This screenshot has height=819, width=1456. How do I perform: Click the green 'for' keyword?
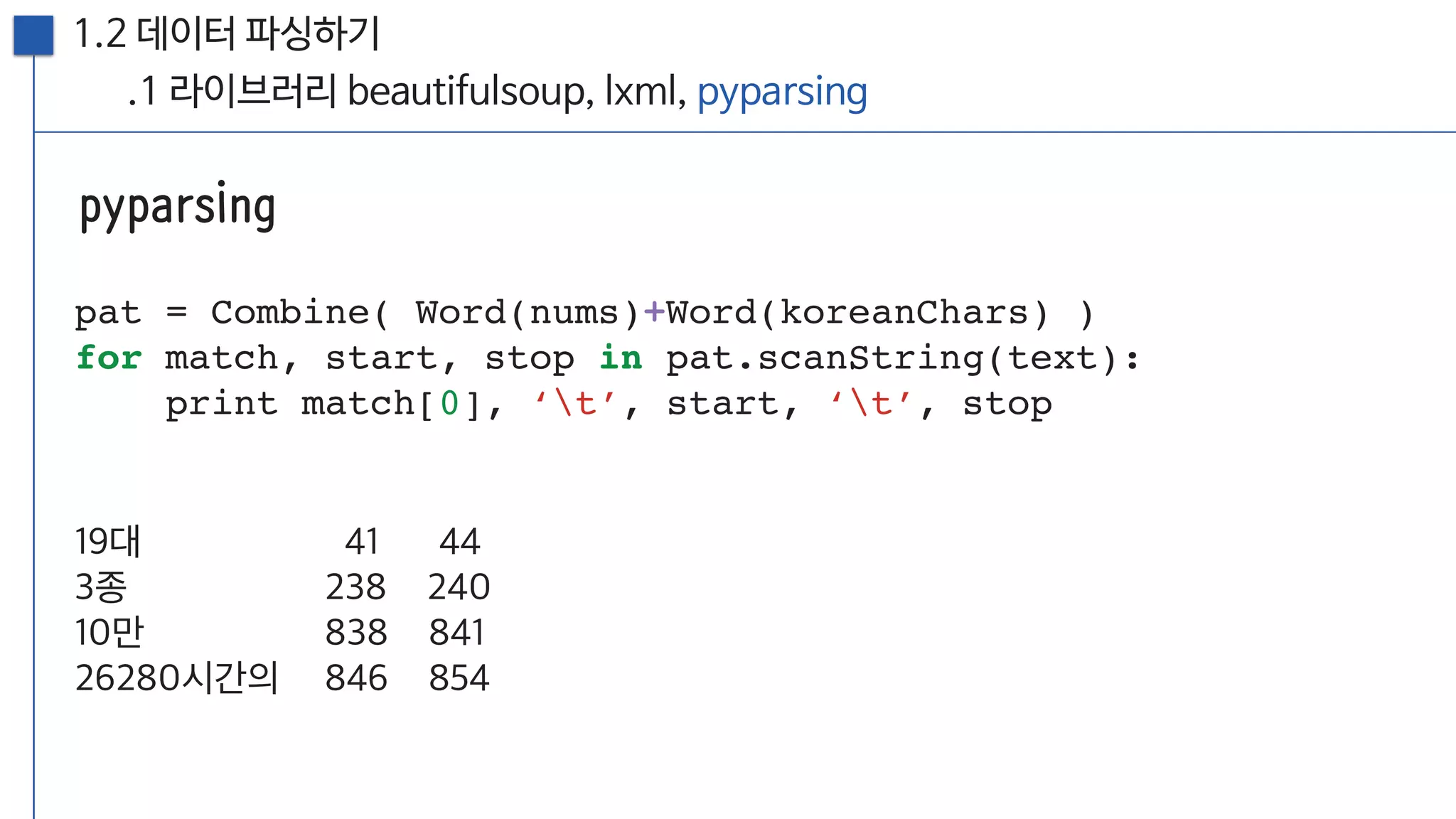coord(109,358)
